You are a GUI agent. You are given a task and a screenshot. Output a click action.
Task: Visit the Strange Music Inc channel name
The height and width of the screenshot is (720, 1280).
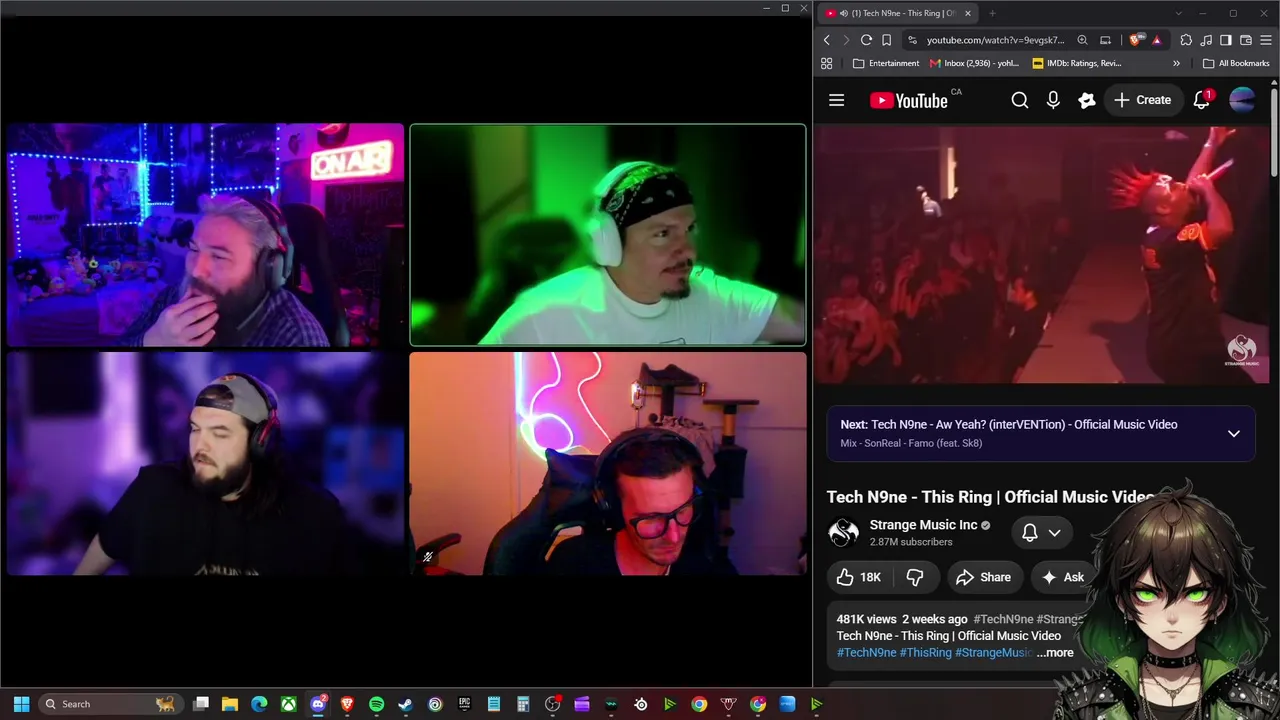[923, 525]
